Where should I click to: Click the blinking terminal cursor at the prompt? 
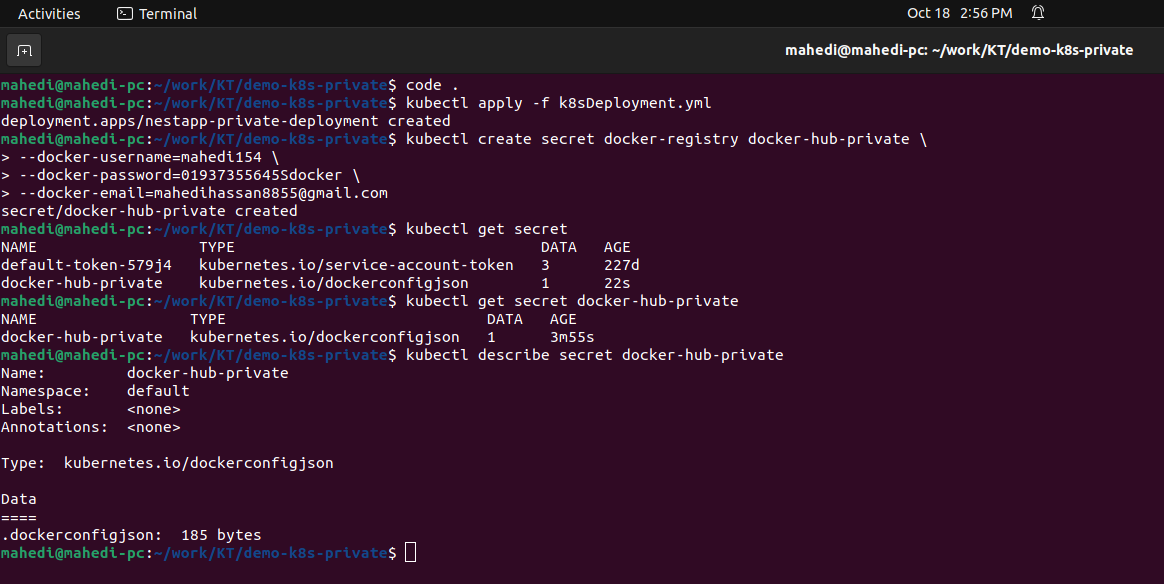pyautogui.click(x=410, y=551)
